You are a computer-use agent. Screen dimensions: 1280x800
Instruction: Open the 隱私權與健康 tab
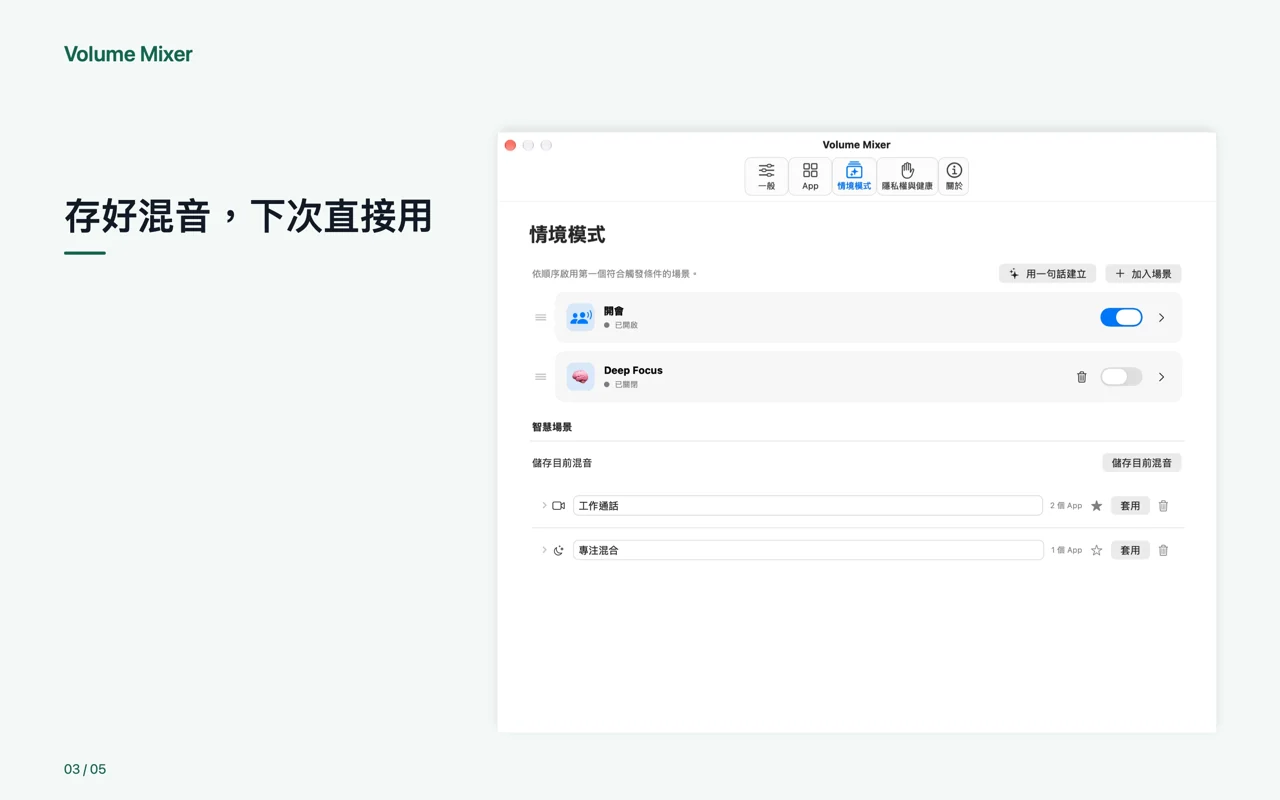pos(907,176)
